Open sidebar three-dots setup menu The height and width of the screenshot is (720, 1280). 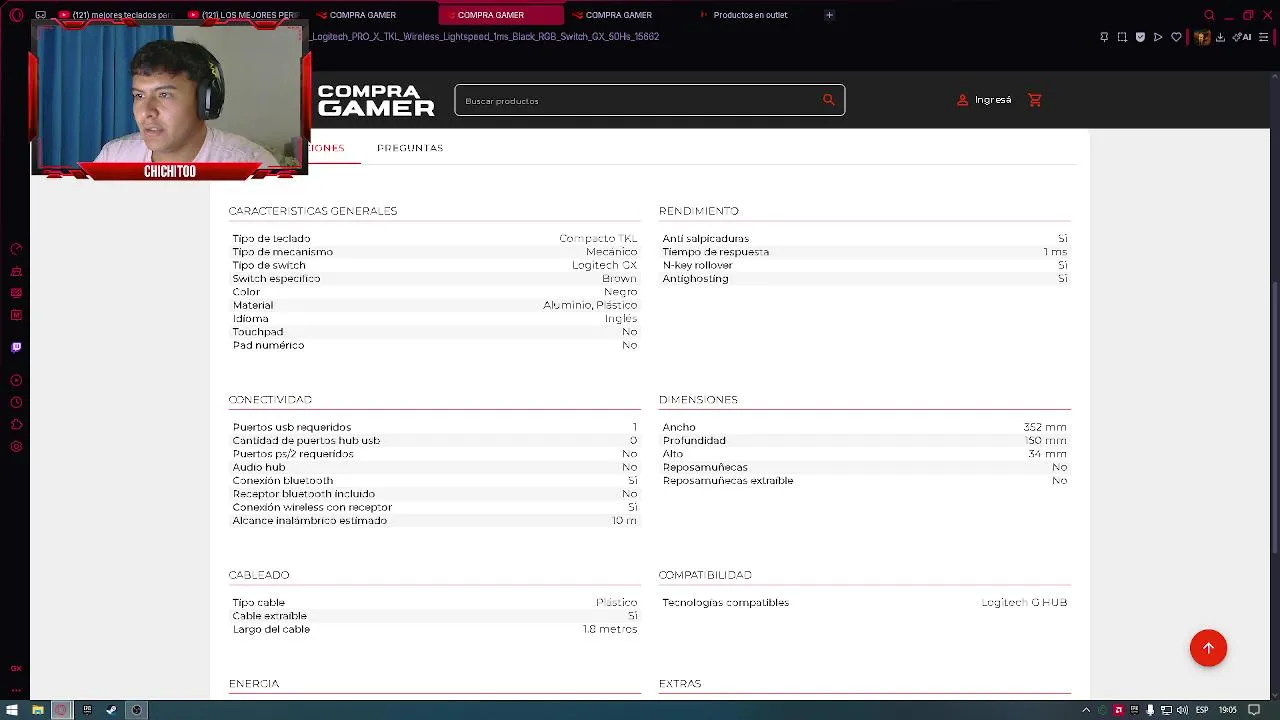click(16, 688)
